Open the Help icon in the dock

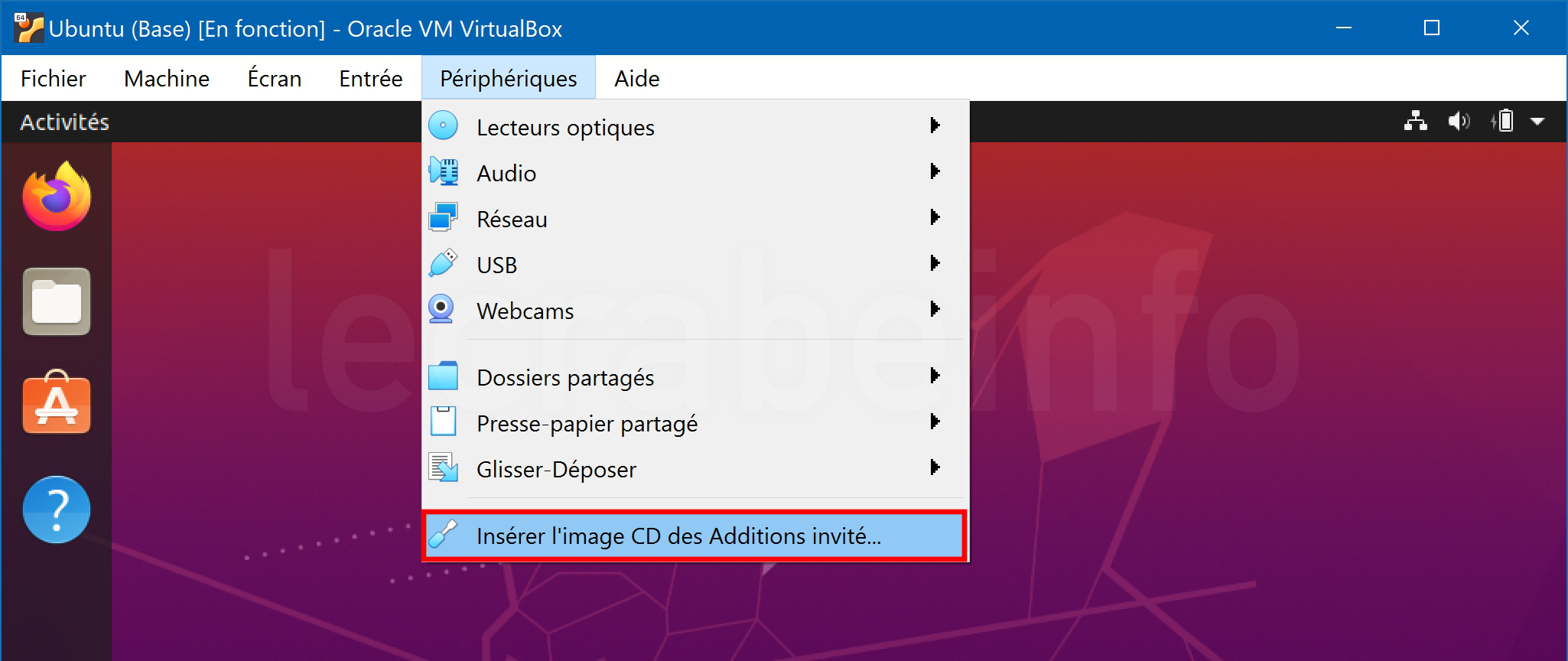(x=57, y=510)
